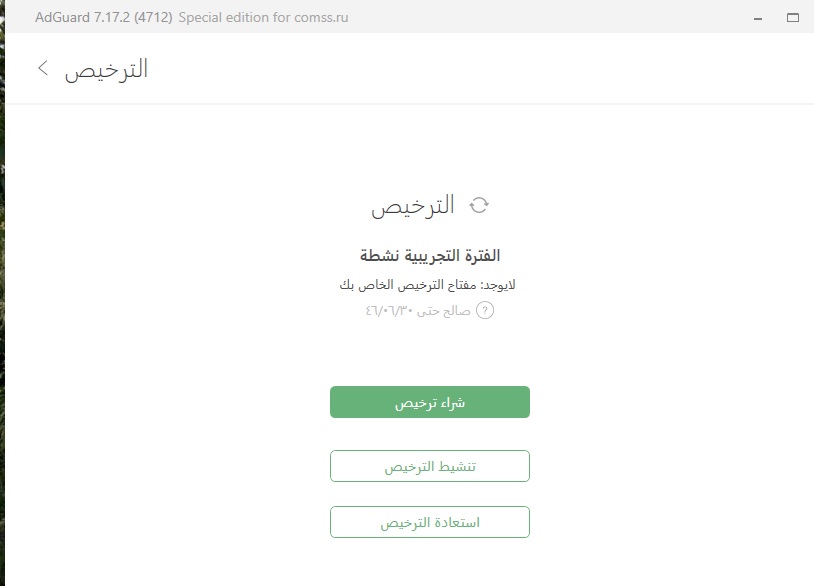Click Special edition for comss.ru label

pyautogui.click(x=263, y=17)
